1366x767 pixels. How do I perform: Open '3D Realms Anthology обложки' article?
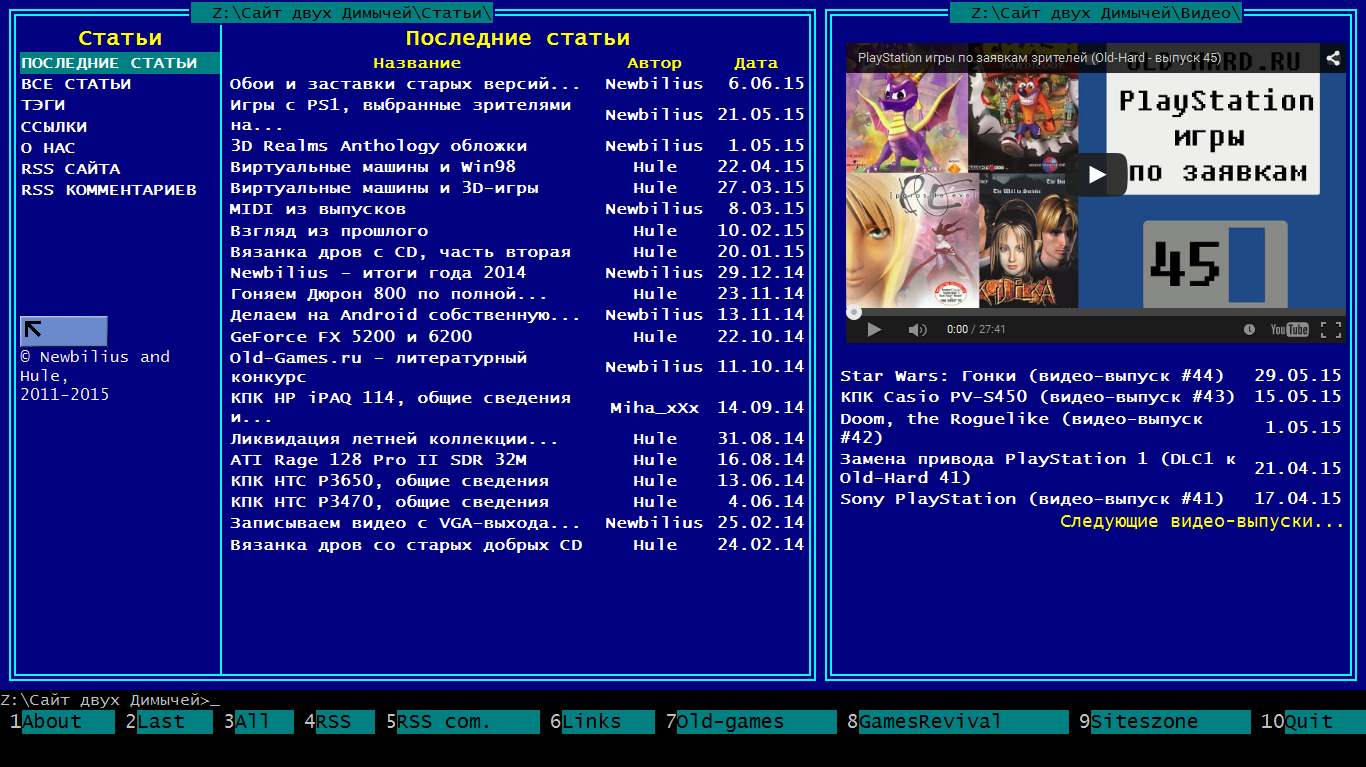coord(378,146)
